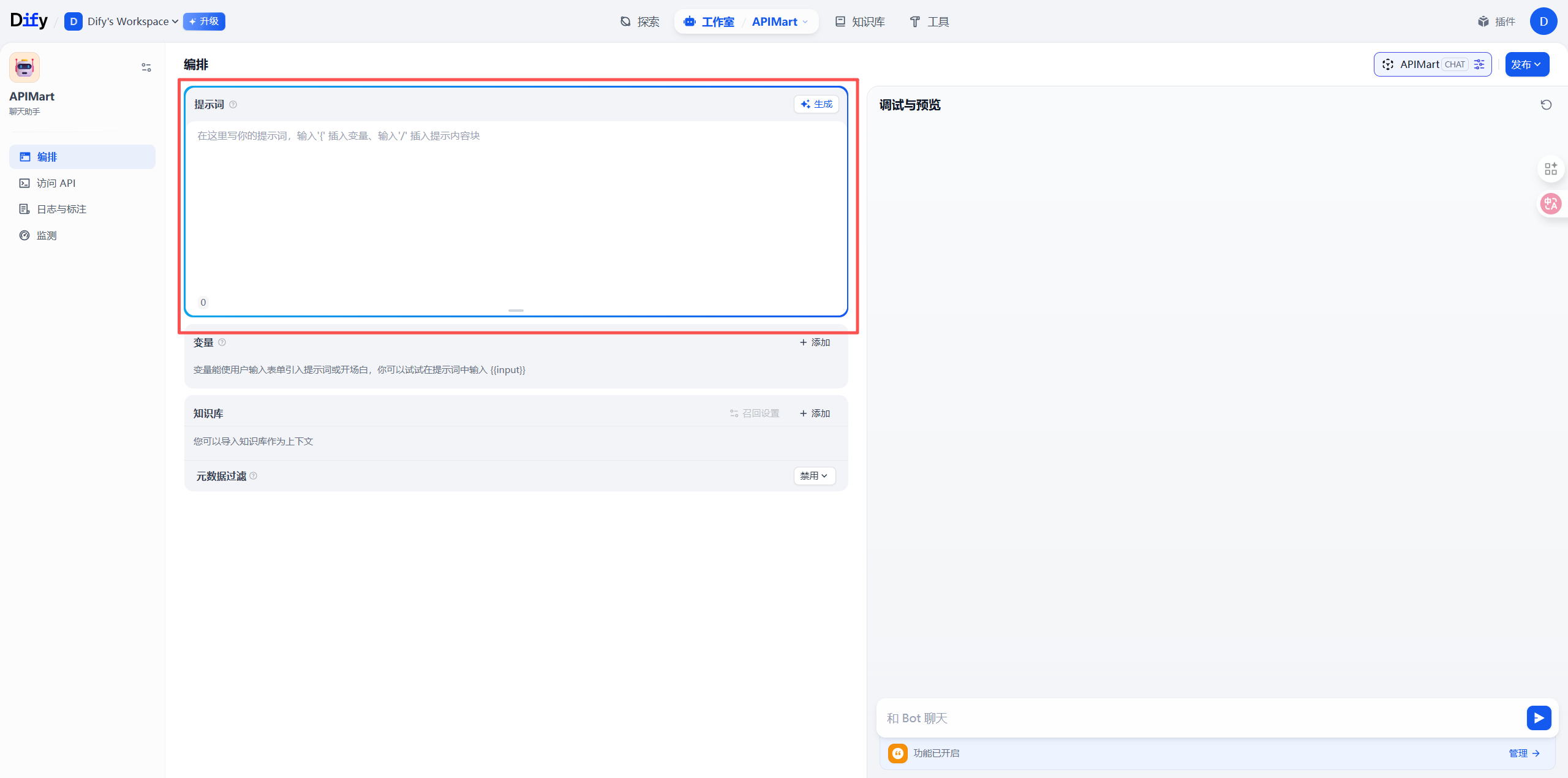Select 访问 API in the sidebar

56,183
